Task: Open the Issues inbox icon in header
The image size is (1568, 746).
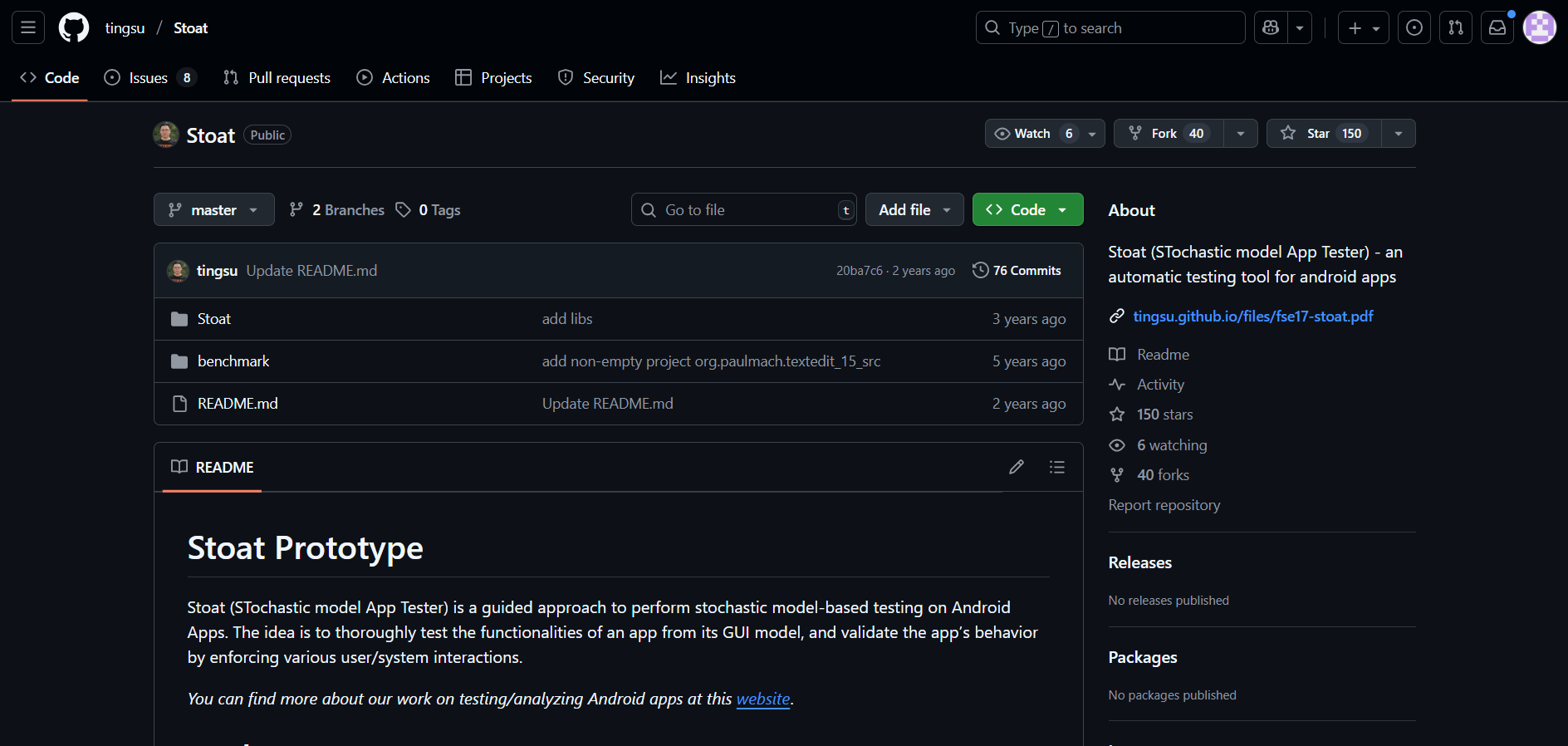Action: (x=1414, y=27)
